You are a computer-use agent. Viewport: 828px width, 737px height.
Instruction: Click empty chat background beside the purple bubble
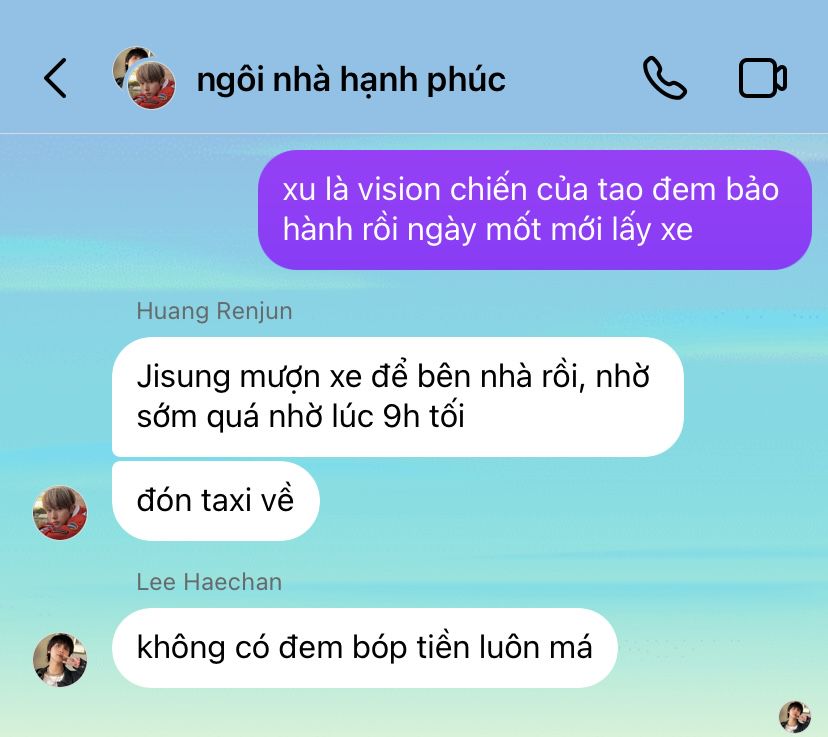click(127, 211)
